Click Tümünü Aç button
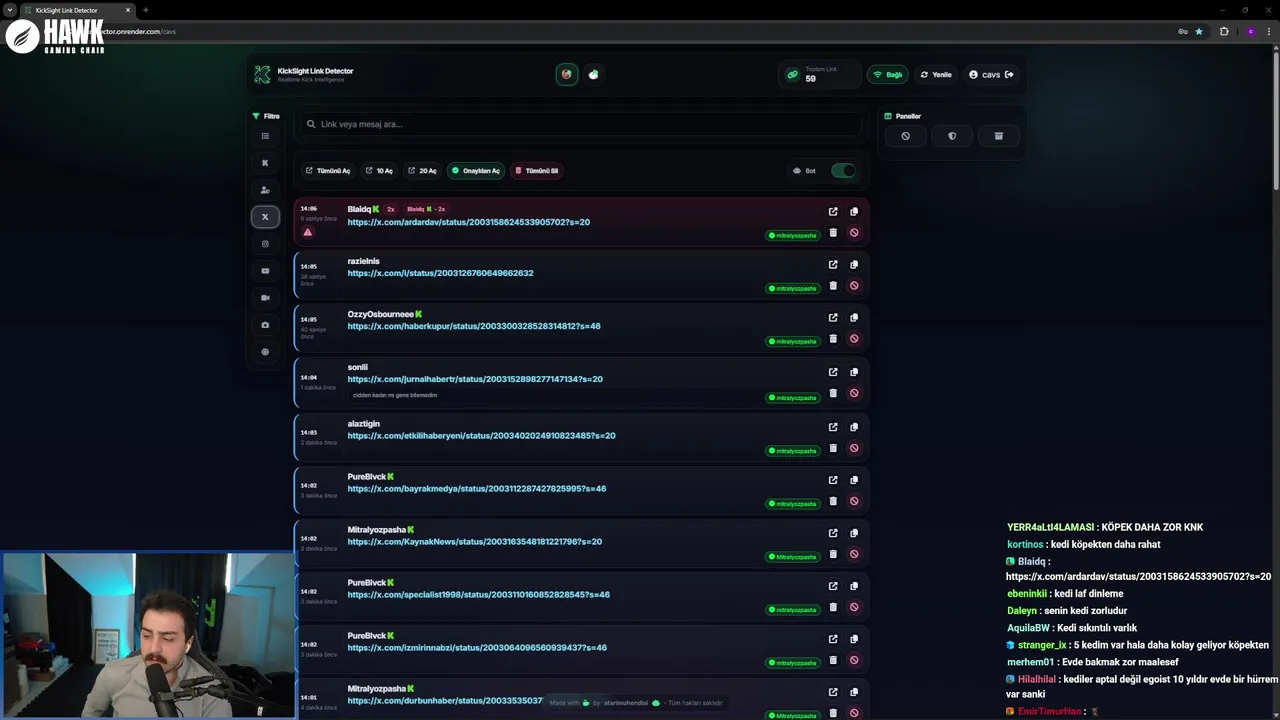Viewport: 1280px width, 720px height. pyautogui.click(x=328, y=171)
